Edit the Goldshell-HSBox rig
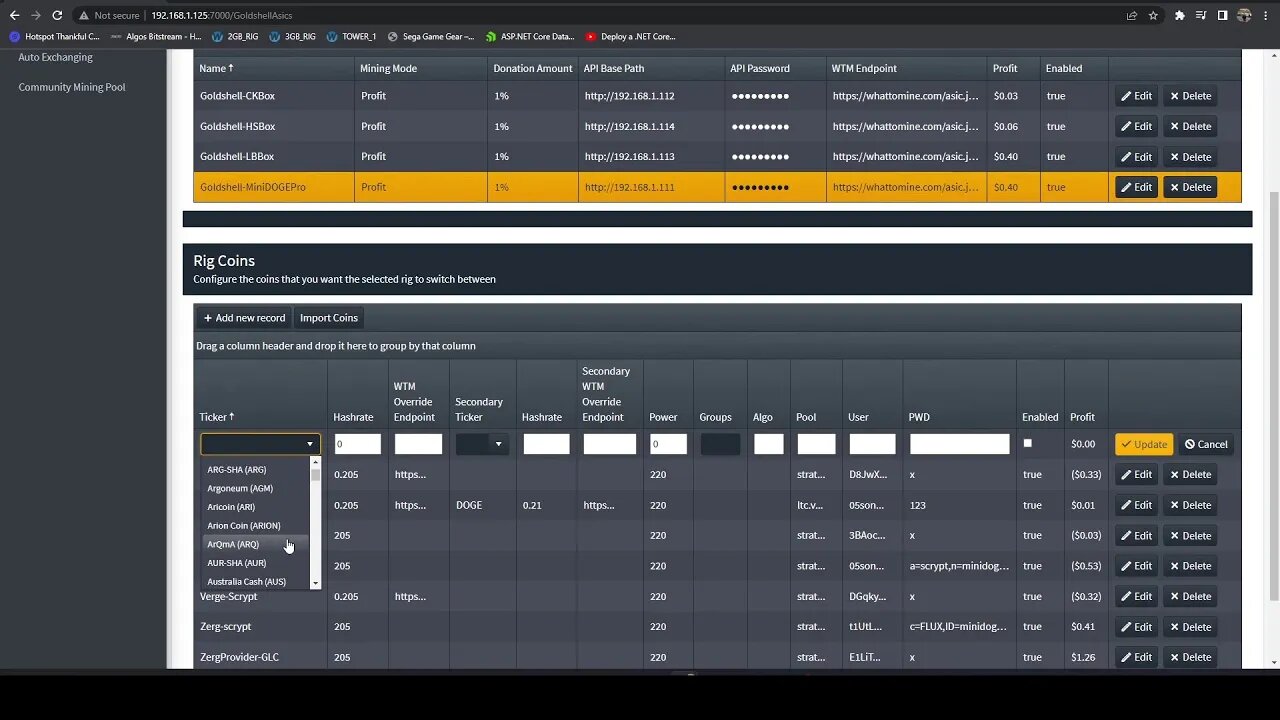Viewport: 1280px width, 720px height. tap(1136, 126)
